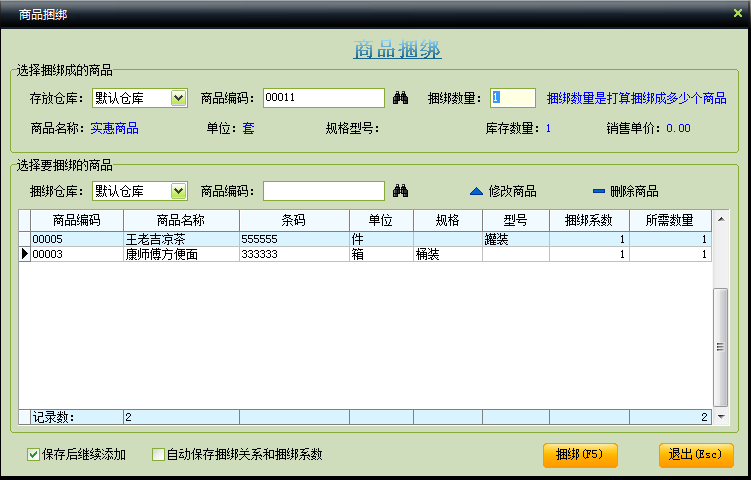Click the 捆绑系数 column header

point(589,220)
